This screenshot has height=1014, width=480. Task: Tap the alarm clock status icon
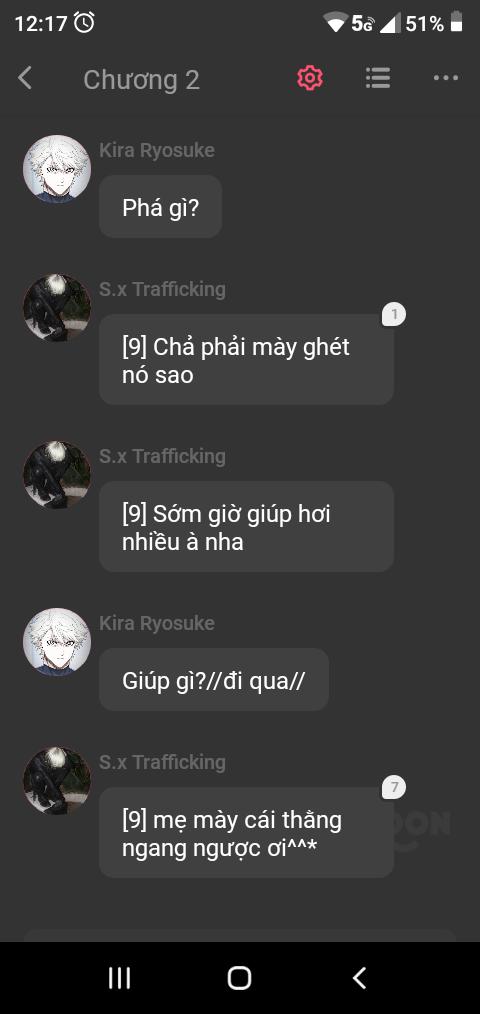(84, 23)
